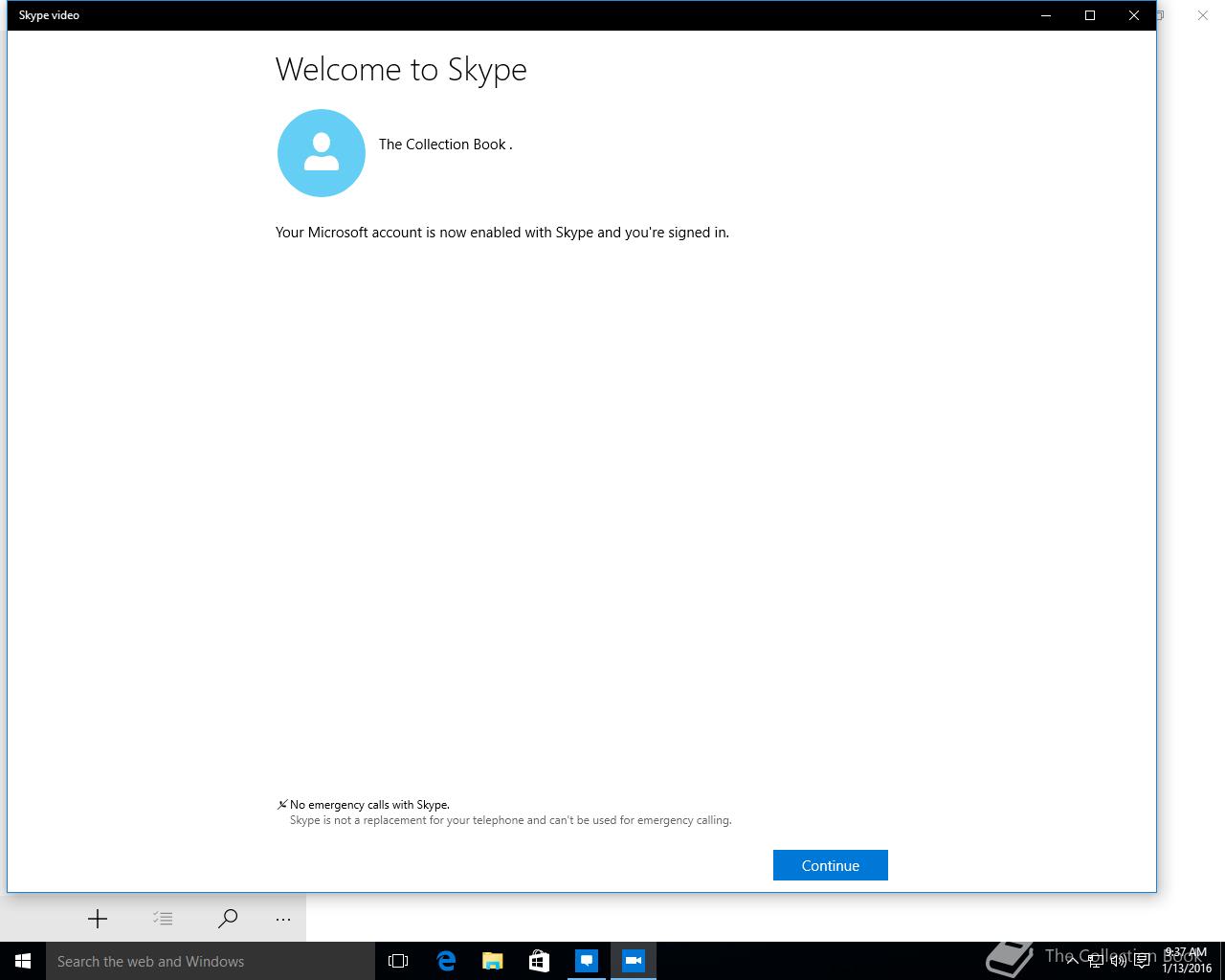
Task: Launch Microsoft Edge from the taskbar
Action: point(446,961)
